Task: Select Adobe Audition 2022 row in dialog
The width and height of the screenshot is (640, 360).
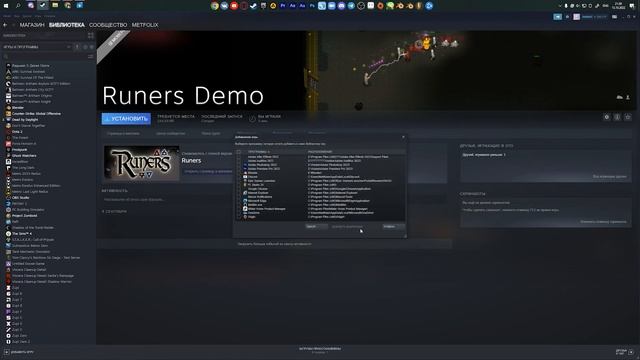Action: (x=320, y=161)
